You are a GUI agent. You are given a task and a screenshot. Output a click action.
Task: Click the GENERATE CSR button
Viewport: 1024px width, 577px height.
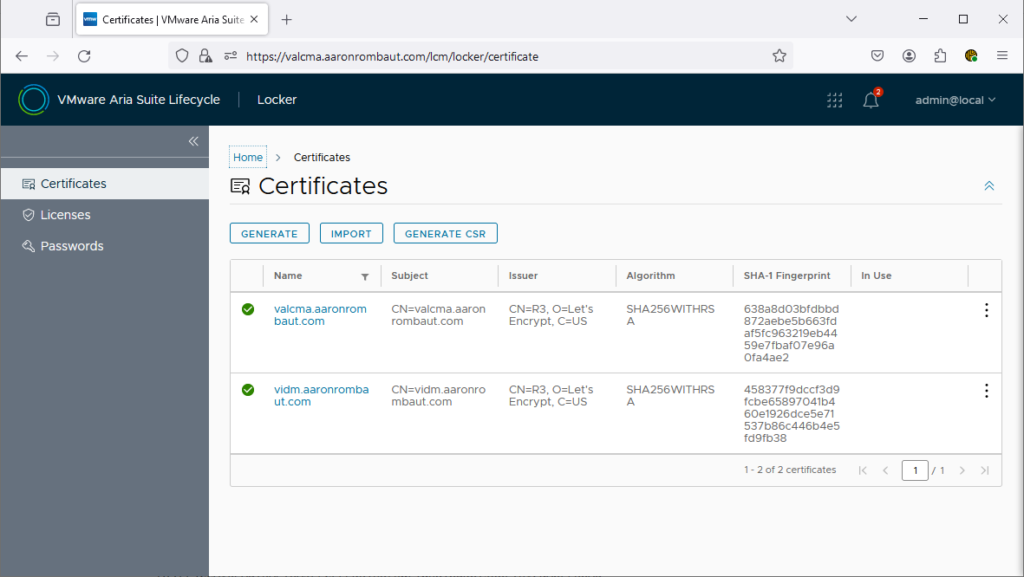click(x=445, y=233)
